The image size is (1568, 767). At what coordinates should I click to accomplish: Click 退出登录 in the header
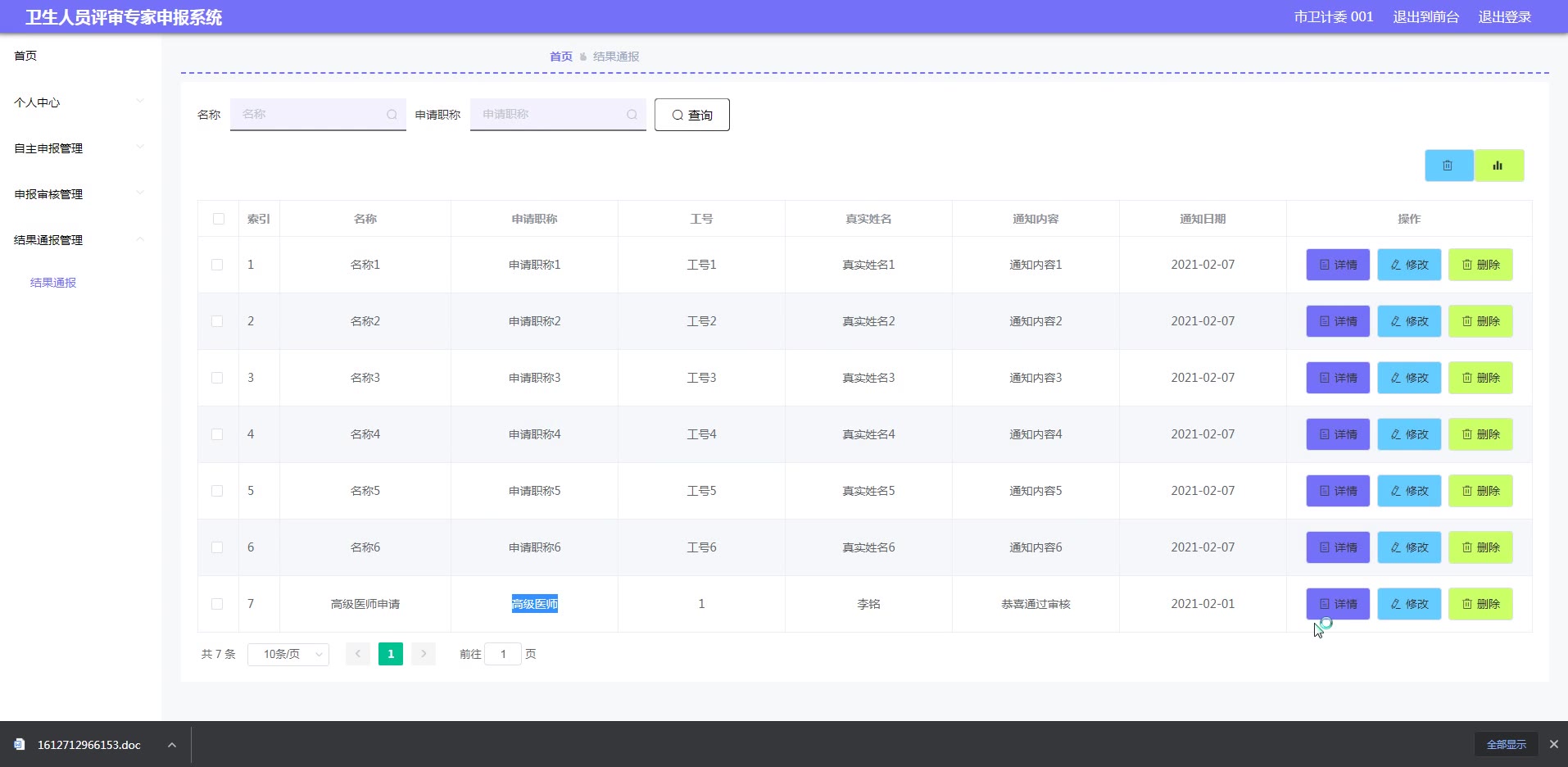[1504, 16]
